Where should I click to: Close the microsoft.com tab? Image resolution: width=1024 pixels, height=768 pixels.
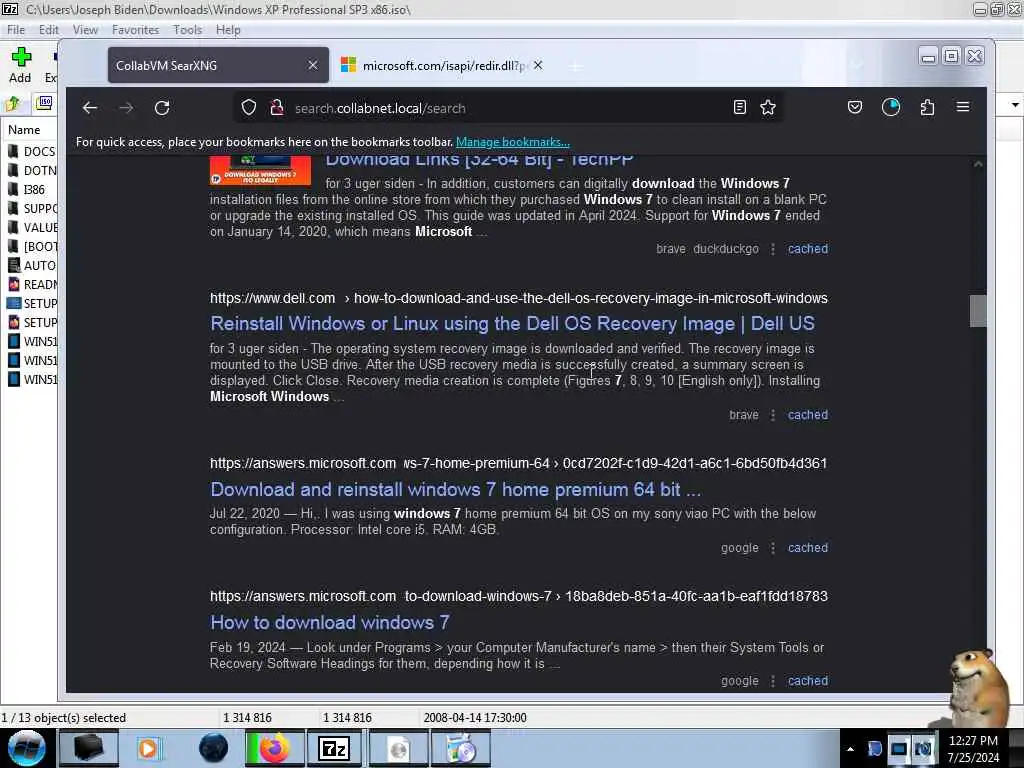(x=537, y=65)
